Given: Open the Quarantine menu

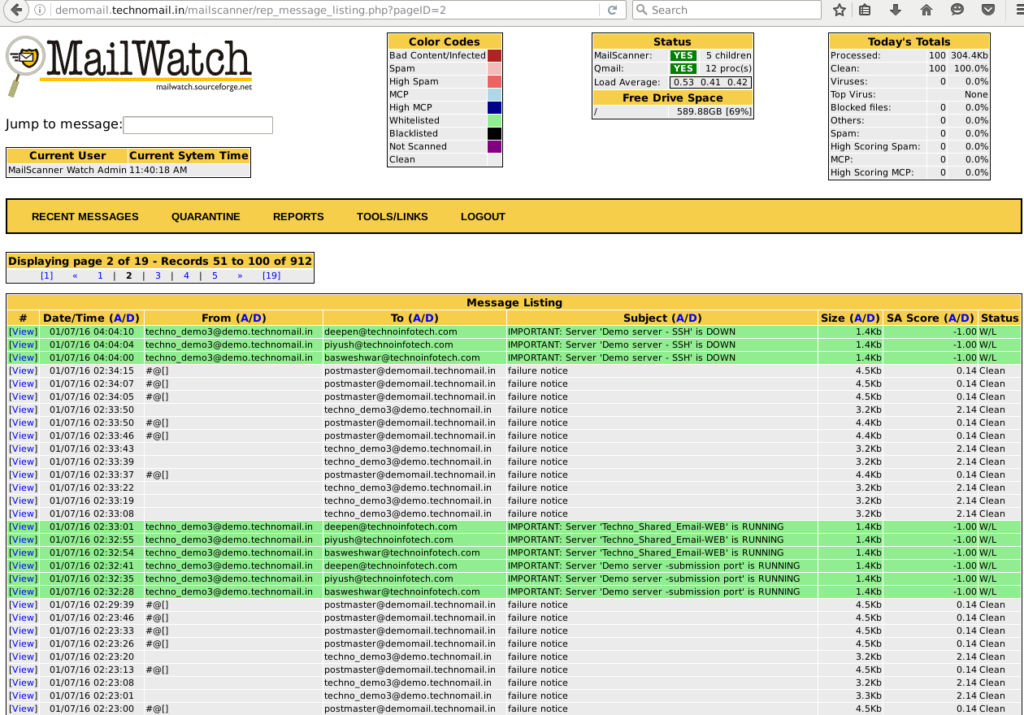Looking at the screenshot, I should (x=206, y=217).
